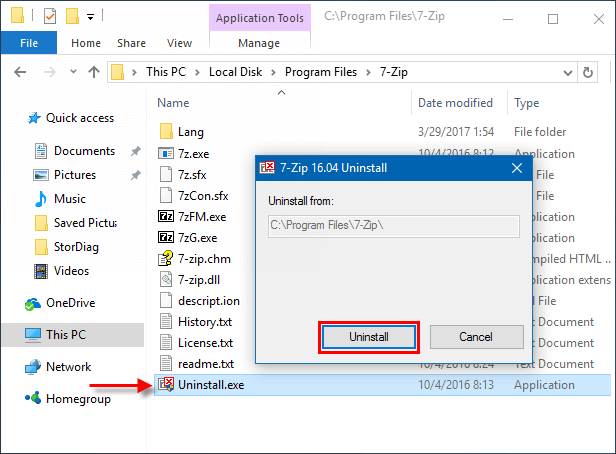Viewport: 616px width, 454px height.
Task: Open the Saved Pictures sidebar folder
Action: point(85,223)
